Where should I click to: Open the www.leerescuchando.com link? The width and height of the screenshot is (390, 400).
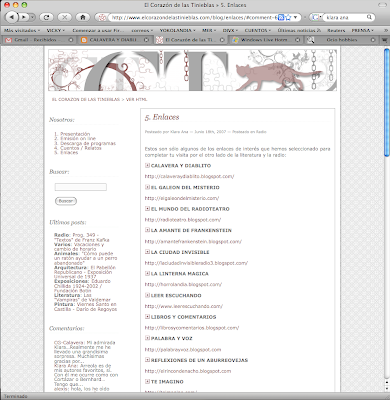coord(184,306)
